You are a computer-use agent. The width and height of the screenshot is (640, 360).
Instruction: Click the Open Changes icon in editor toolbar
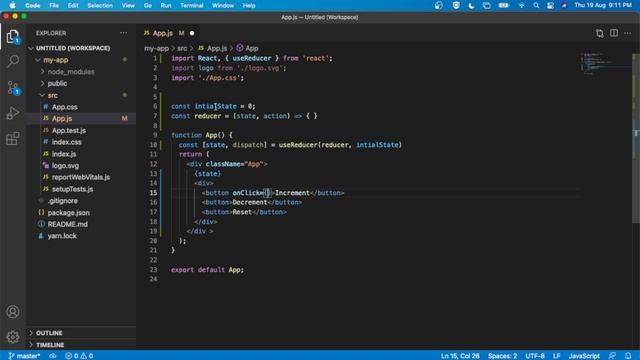(599, 33)
